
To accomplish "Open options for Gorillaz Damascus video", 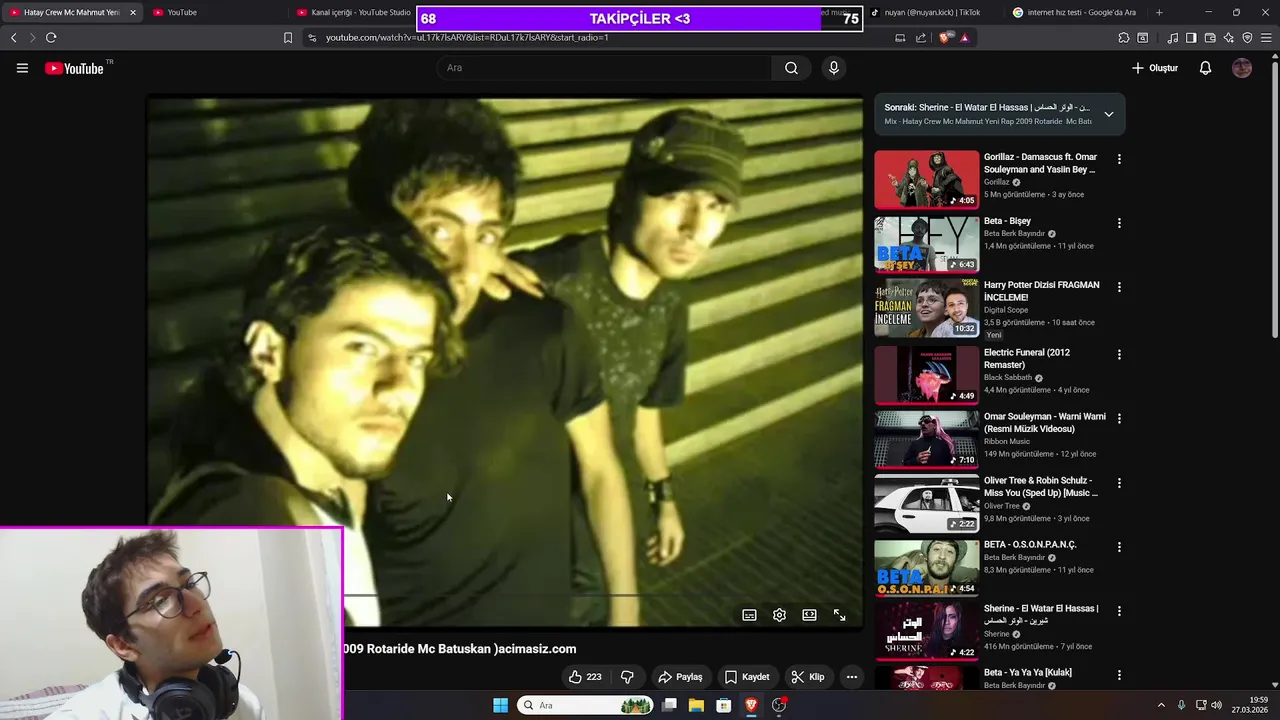I will tap(1119, 159).
